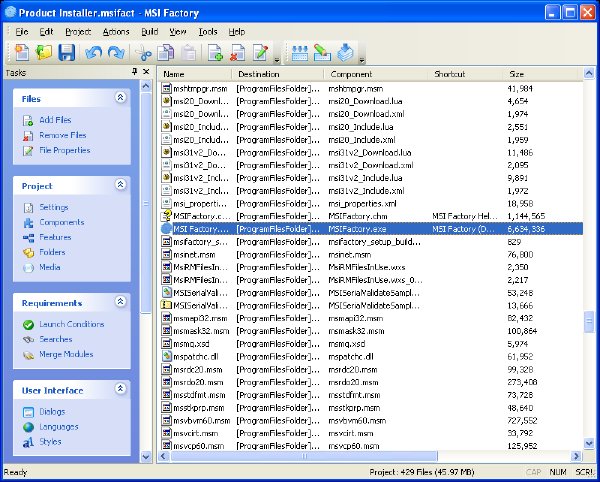Open File Properties link
This screenshot has width=600, height=482.
coord(65,150)
